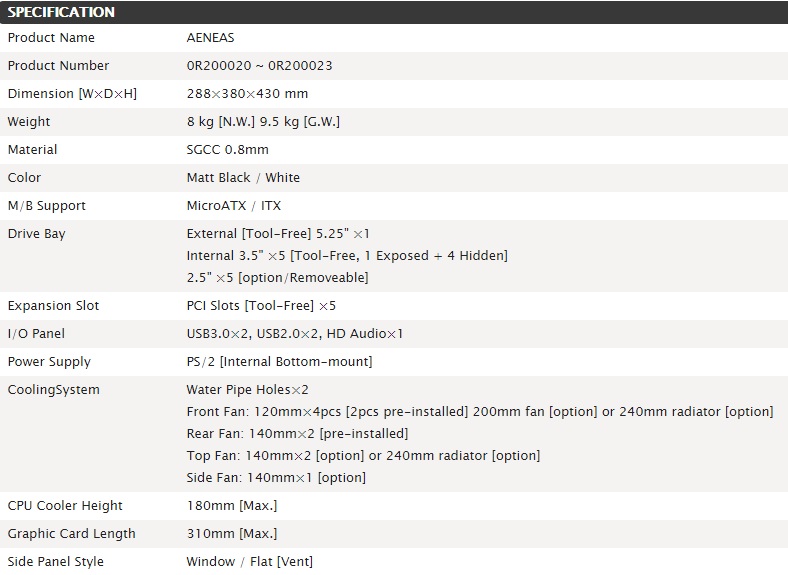Image resolution: width=788 pixels, height=575 pixels.
Task: Select the product number 0R200020 ~ 0R200023
Action: point(259,66)
